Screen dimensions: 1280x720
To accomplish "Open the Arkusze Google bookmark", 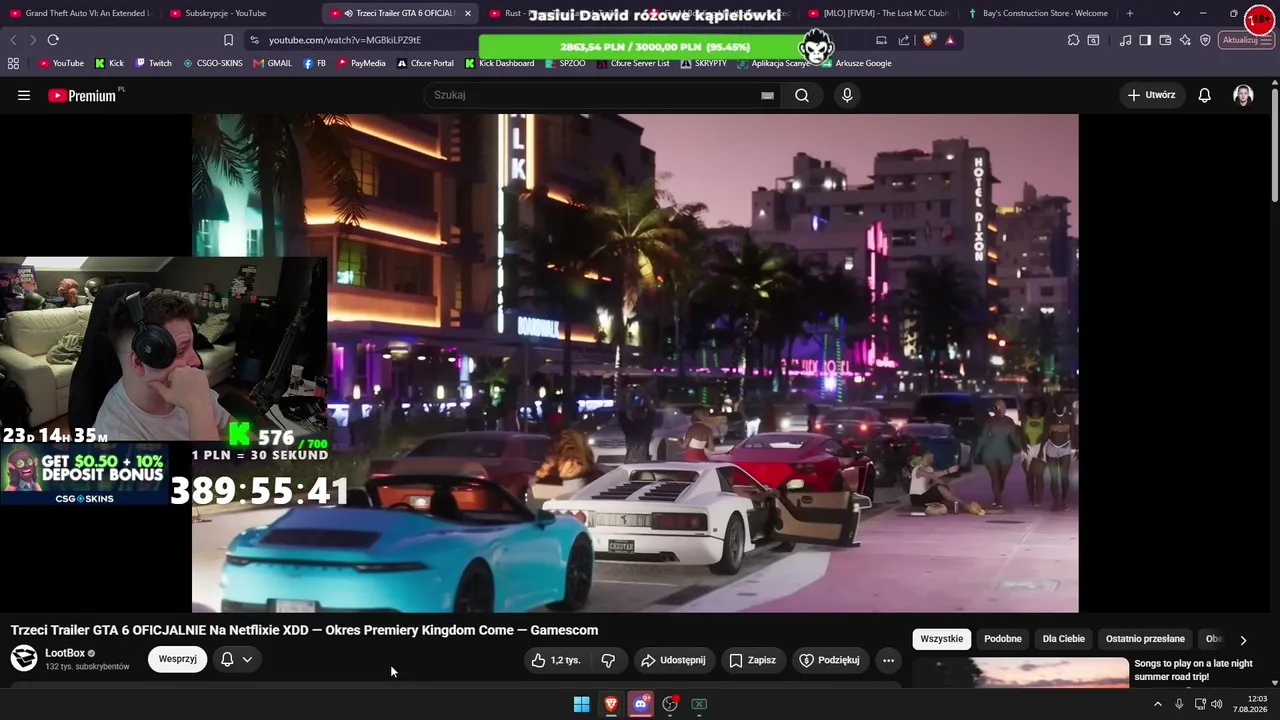I will tap(856, 63).
